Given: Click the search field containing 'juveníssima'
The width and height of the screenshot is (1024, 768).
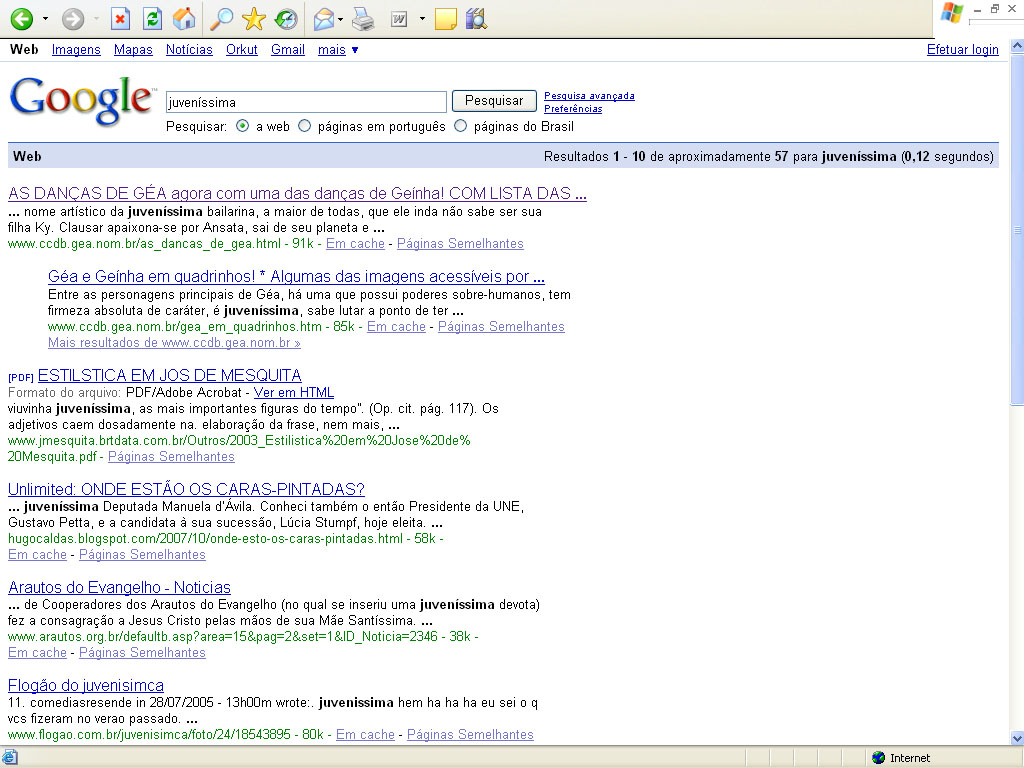Looking at the screenshot, I should coord(305,102).
